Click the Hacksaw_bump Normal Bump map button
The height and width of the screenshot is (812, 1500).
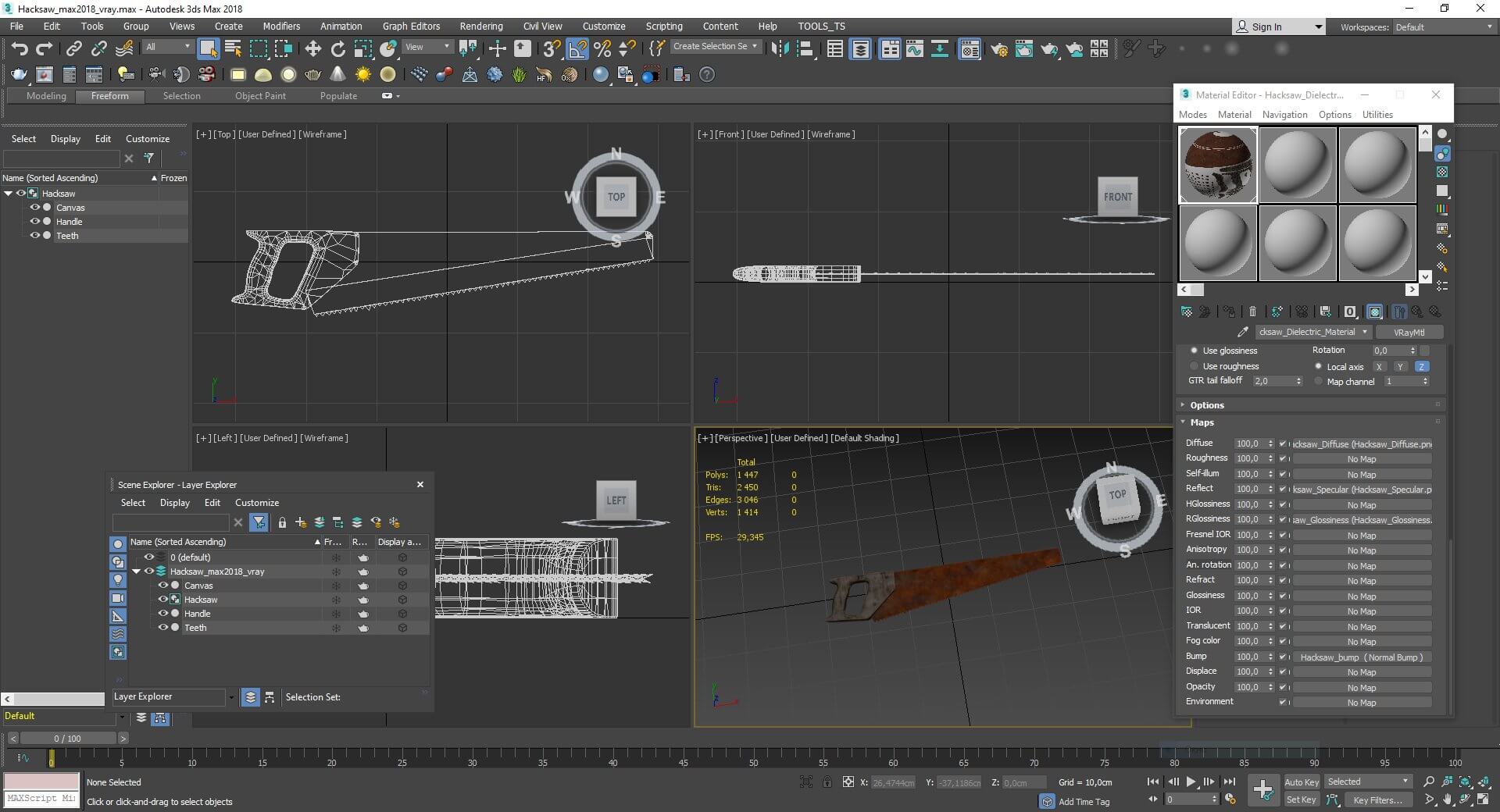[1361, 657]
